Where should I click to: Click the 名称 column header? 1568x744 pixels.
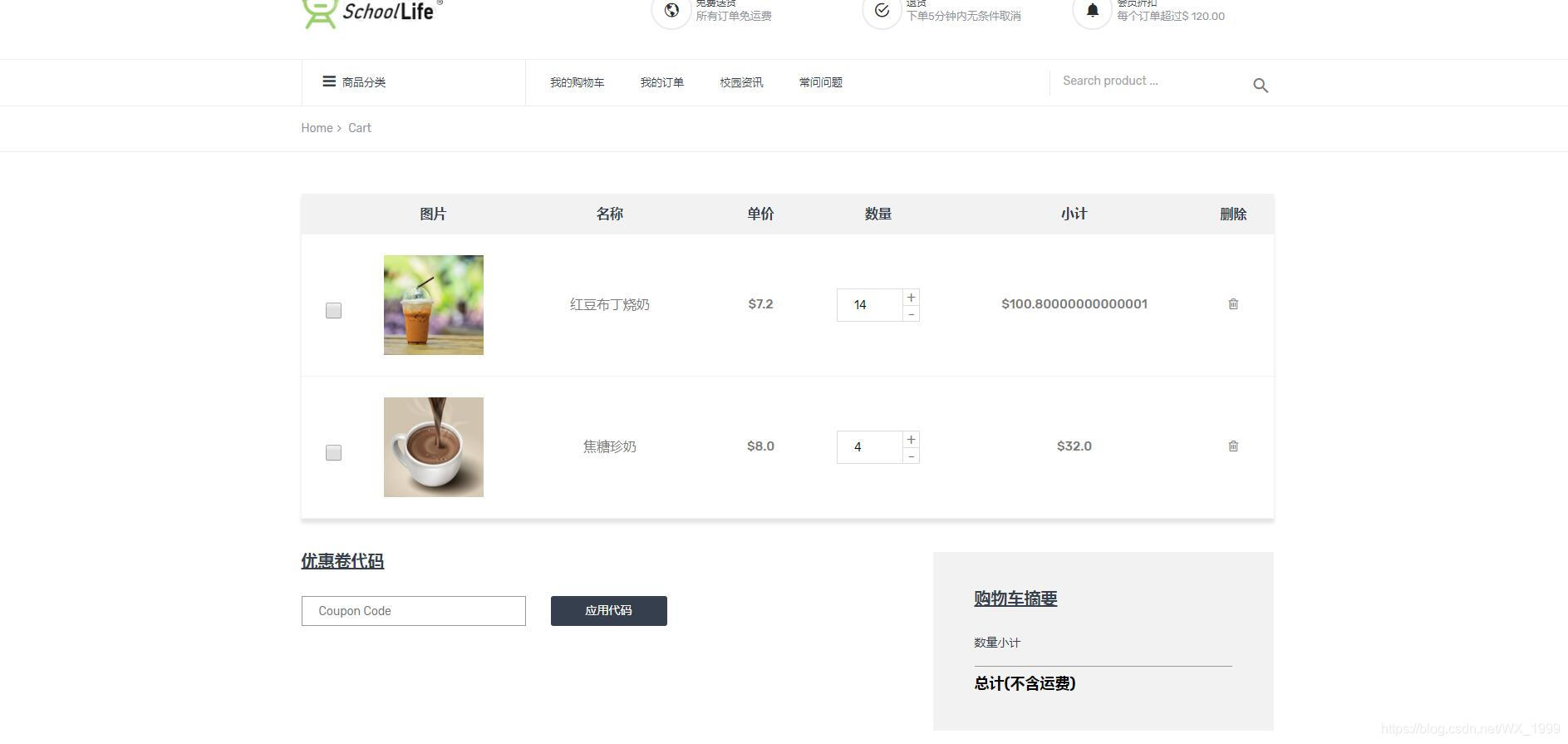609,214
